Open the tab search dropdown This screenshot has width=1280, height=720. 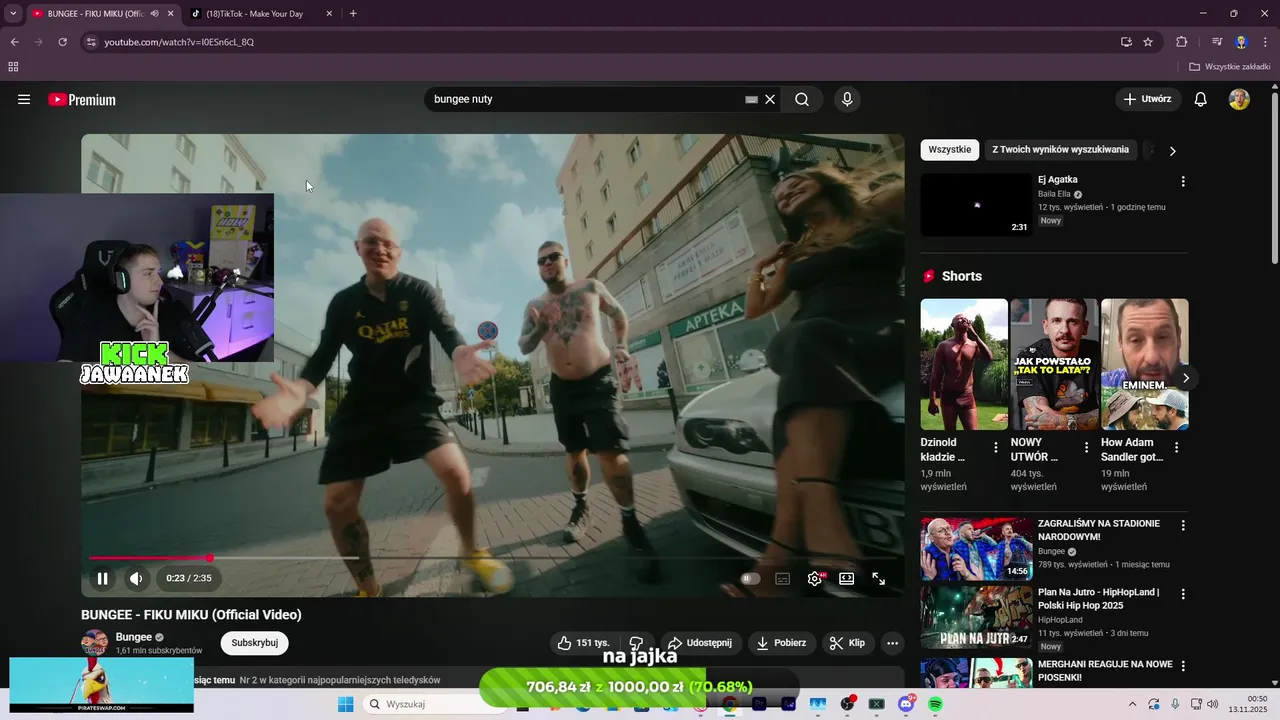click(x=13, y=13)
